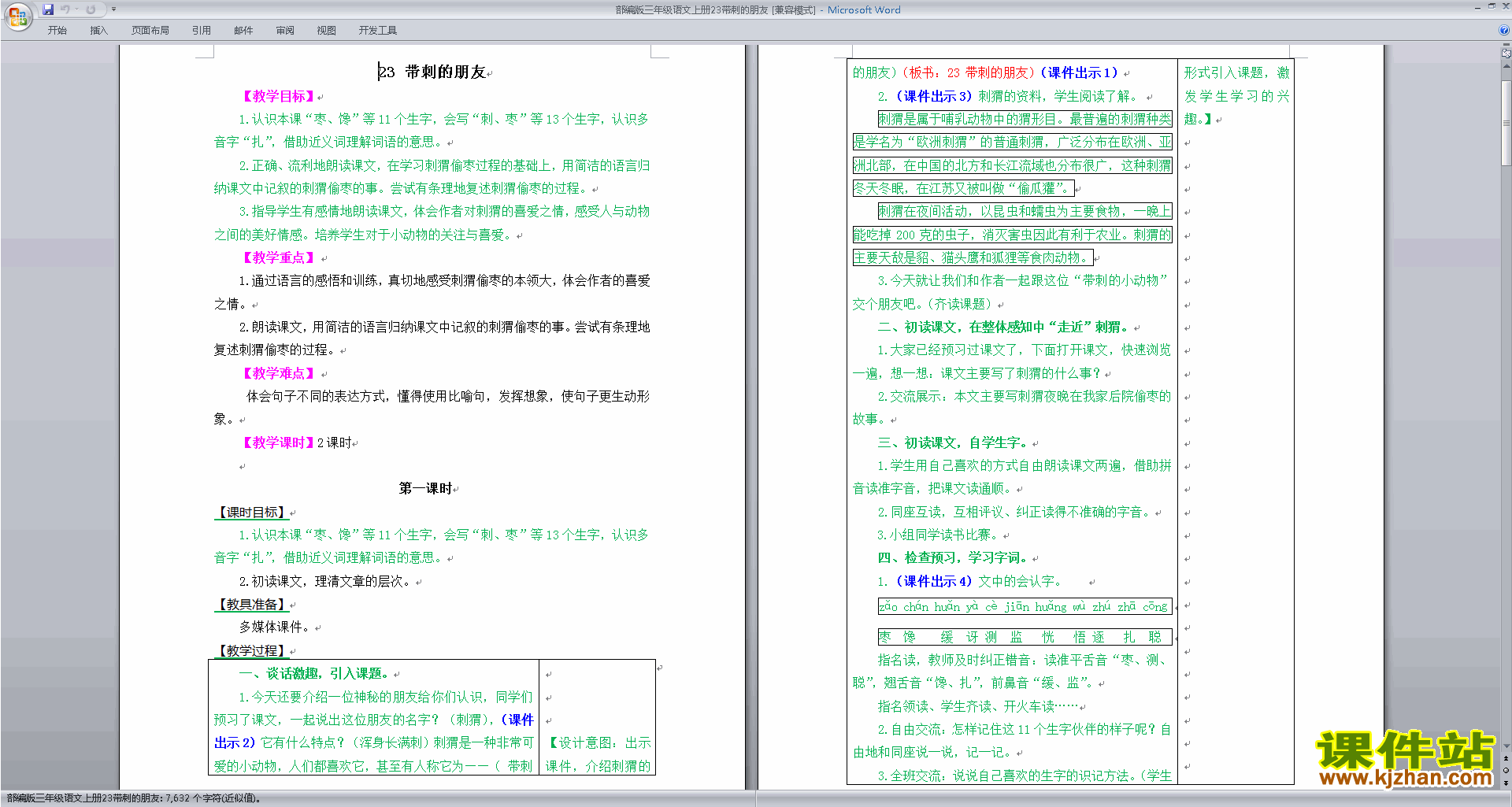This screenshot has height=807, width=1512.
Task: Customize the Quick Access Toolbar dropdown
Action: click(x=113, y=9)
